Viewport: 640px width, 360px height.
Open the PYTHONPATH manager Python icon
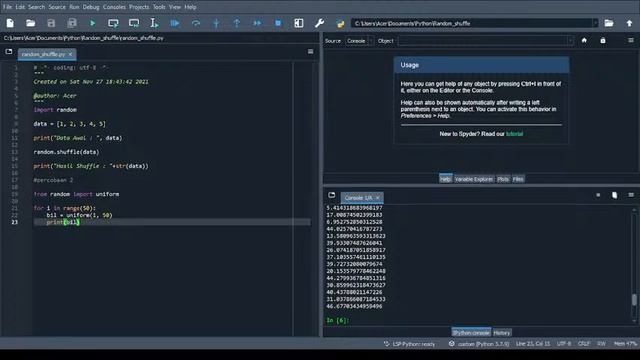(340, 24)
